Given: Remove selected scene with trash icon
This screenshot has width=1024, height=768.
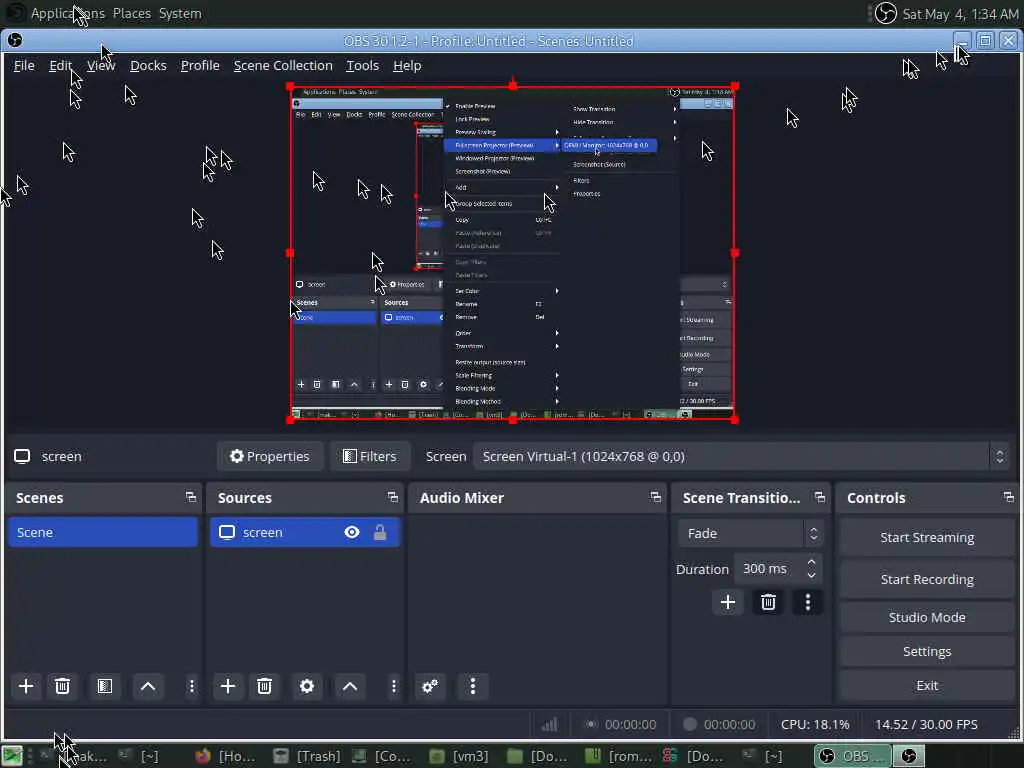Looking at the screenshot, I should click(62, 686).
